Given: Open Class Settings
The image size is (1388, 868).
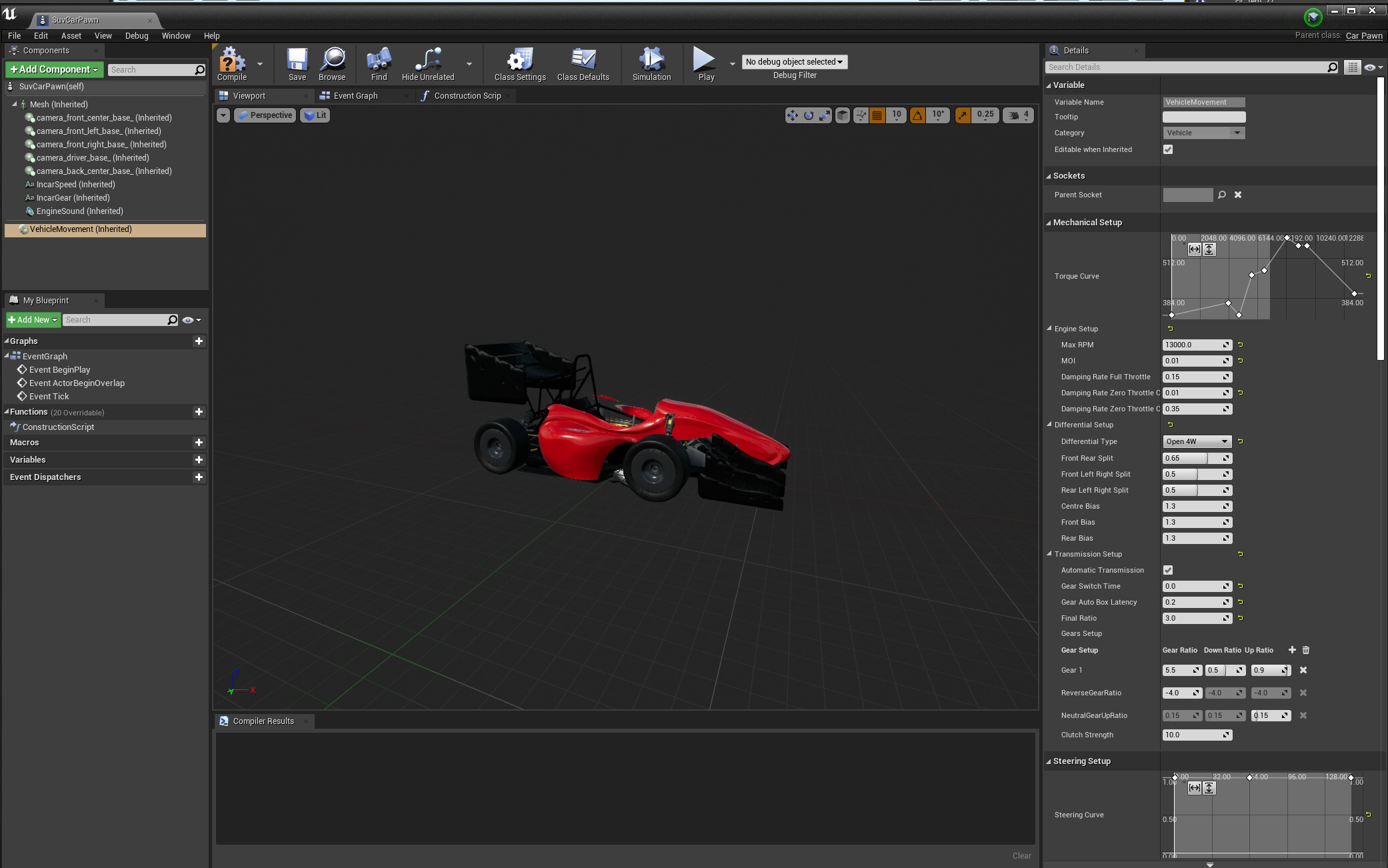Looking at the screenshot, I should click(x=520, y=64).
